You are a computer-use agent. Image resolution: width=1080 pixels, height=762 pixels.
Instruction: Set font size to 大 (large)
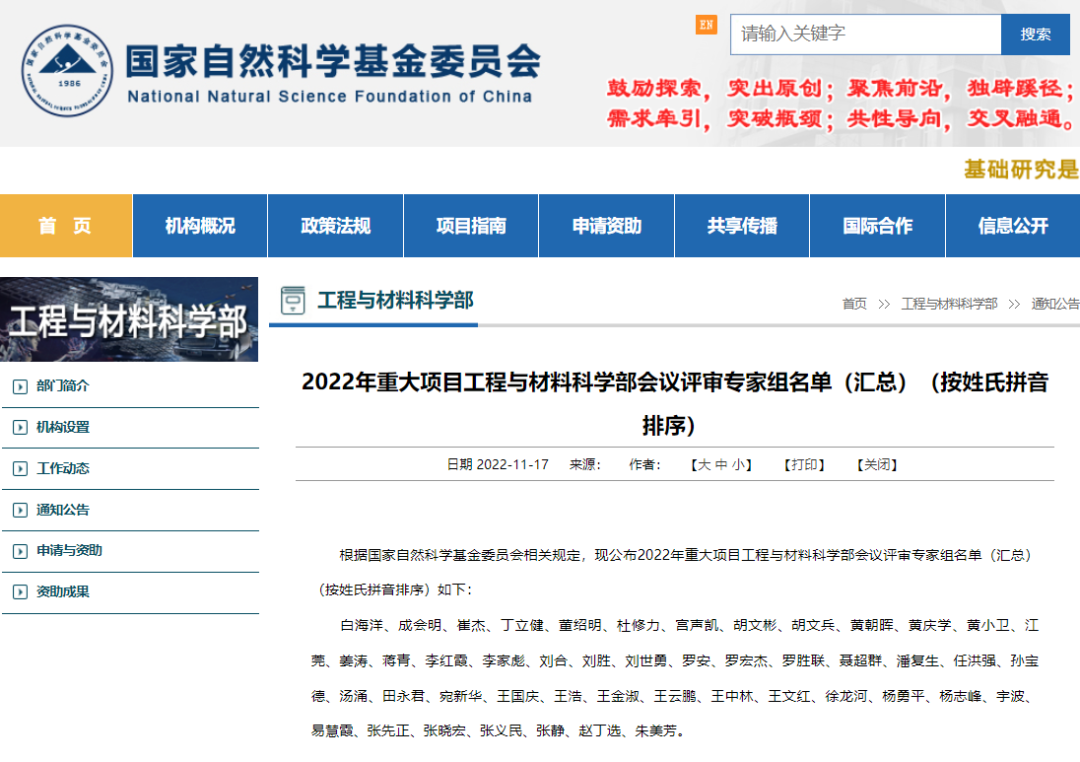[704, 465]
